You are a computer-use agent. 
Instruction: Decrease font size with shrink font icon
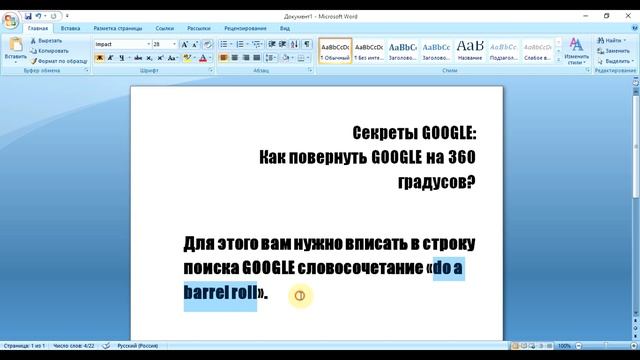tap(195, 44)
